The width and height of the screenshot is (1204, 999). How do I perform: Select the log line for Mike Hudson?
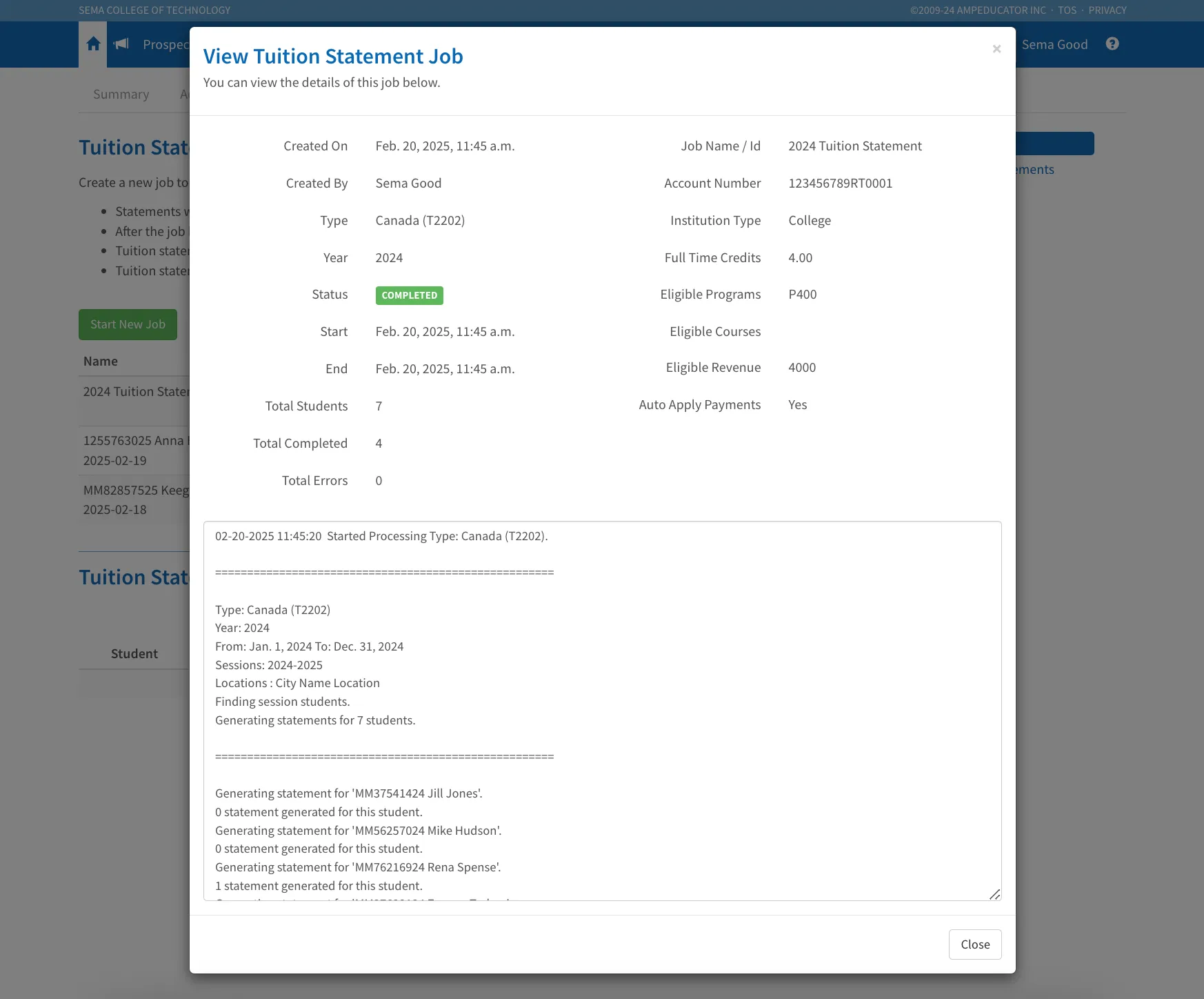coord(359,831)
